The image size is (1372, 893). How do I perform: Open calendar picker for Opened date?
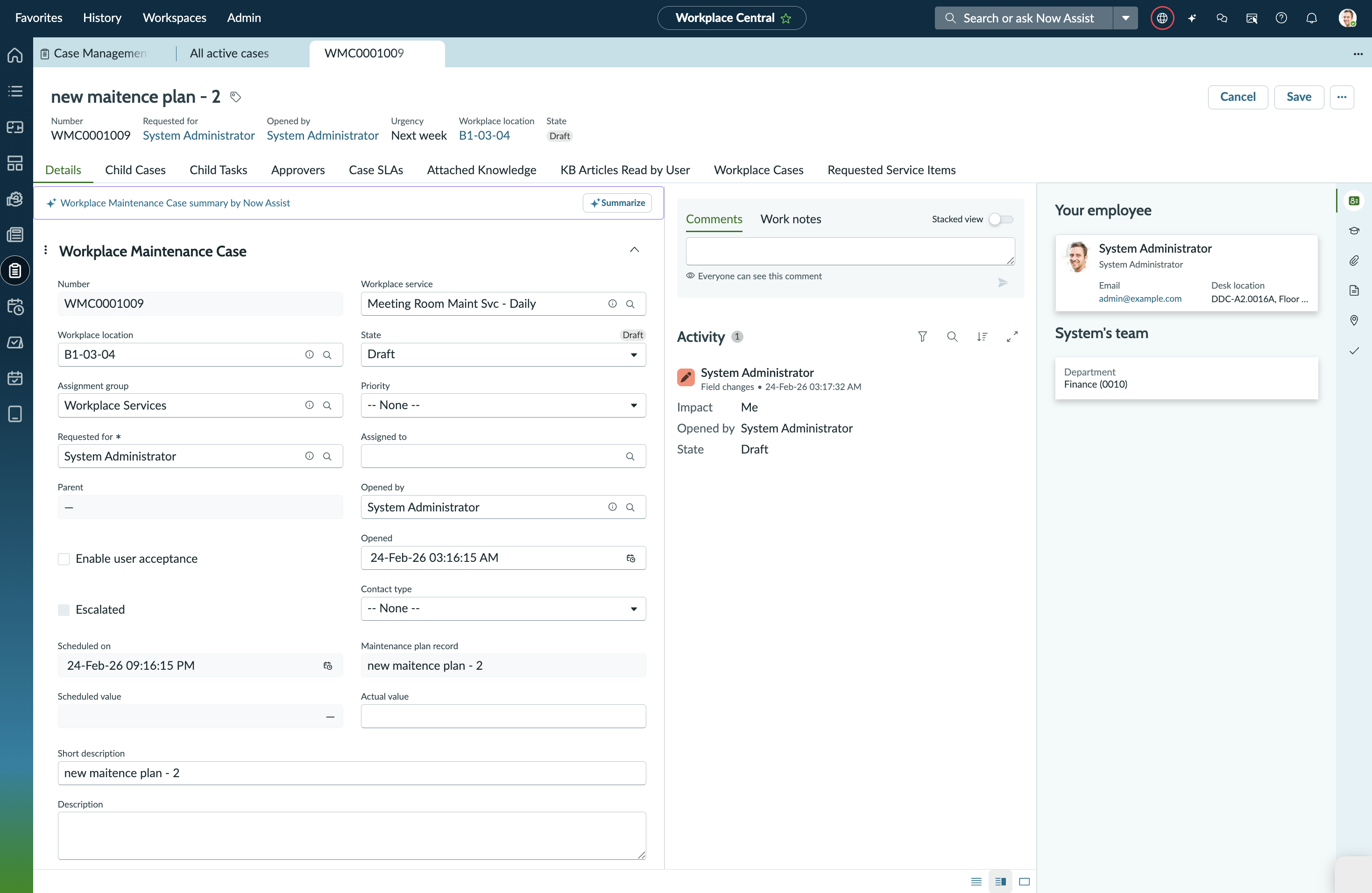(x=630, y=558)
